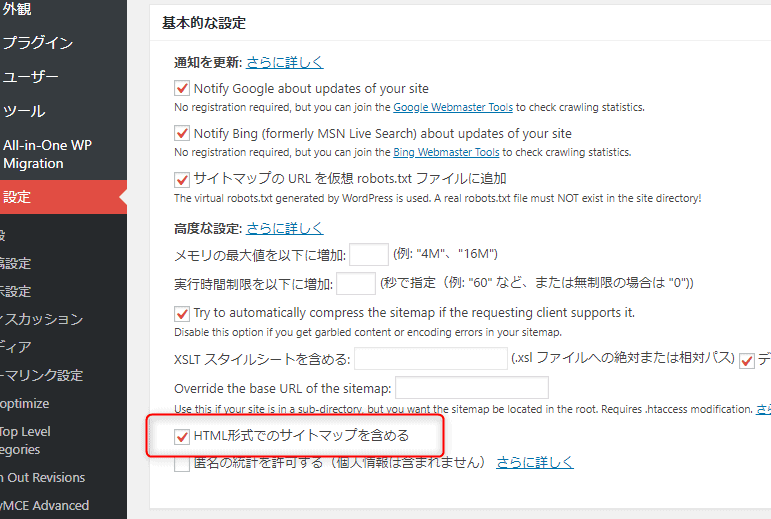Open さらに詳しく link for anonymous statistics
This screenshot has height=519, width=771.
pyautogui.click(x=535, y=462)
